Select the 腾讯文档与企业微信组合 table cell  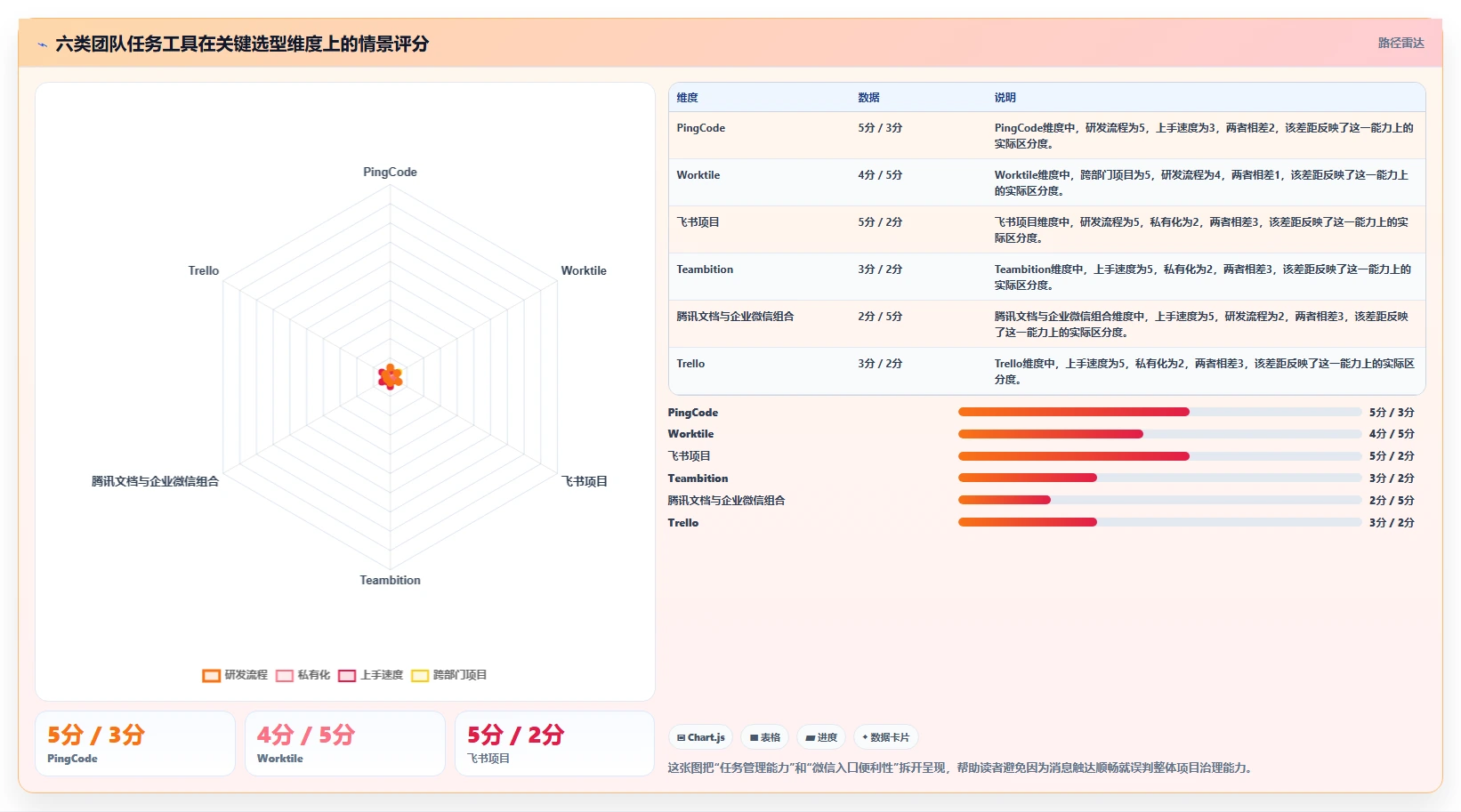(735, 317)
